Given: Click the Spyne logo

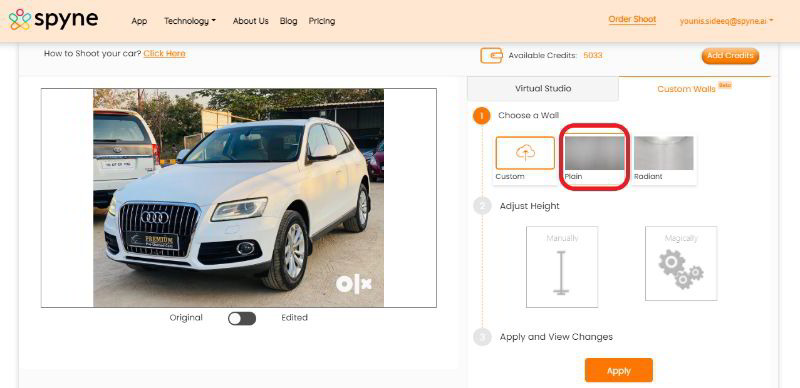Looking at the screenshot, I should coord(54,20).
